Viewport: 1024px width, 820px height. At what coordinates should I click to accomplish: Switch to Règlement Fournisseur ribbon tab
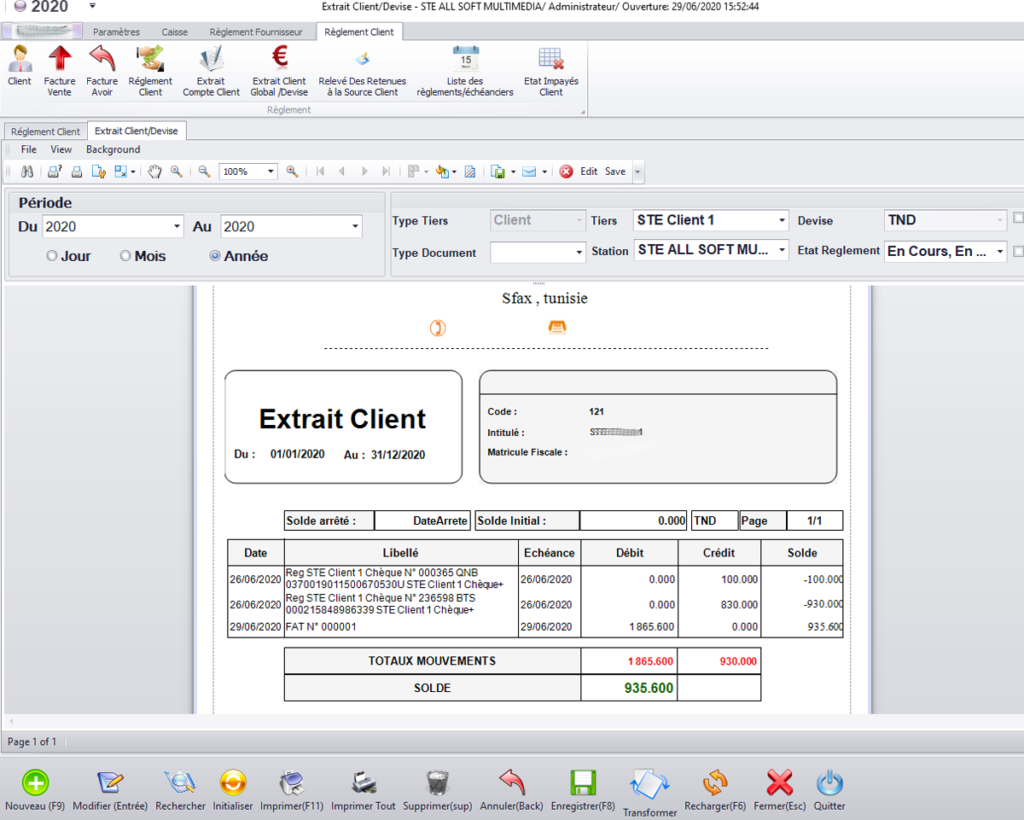tap(256, 32)
